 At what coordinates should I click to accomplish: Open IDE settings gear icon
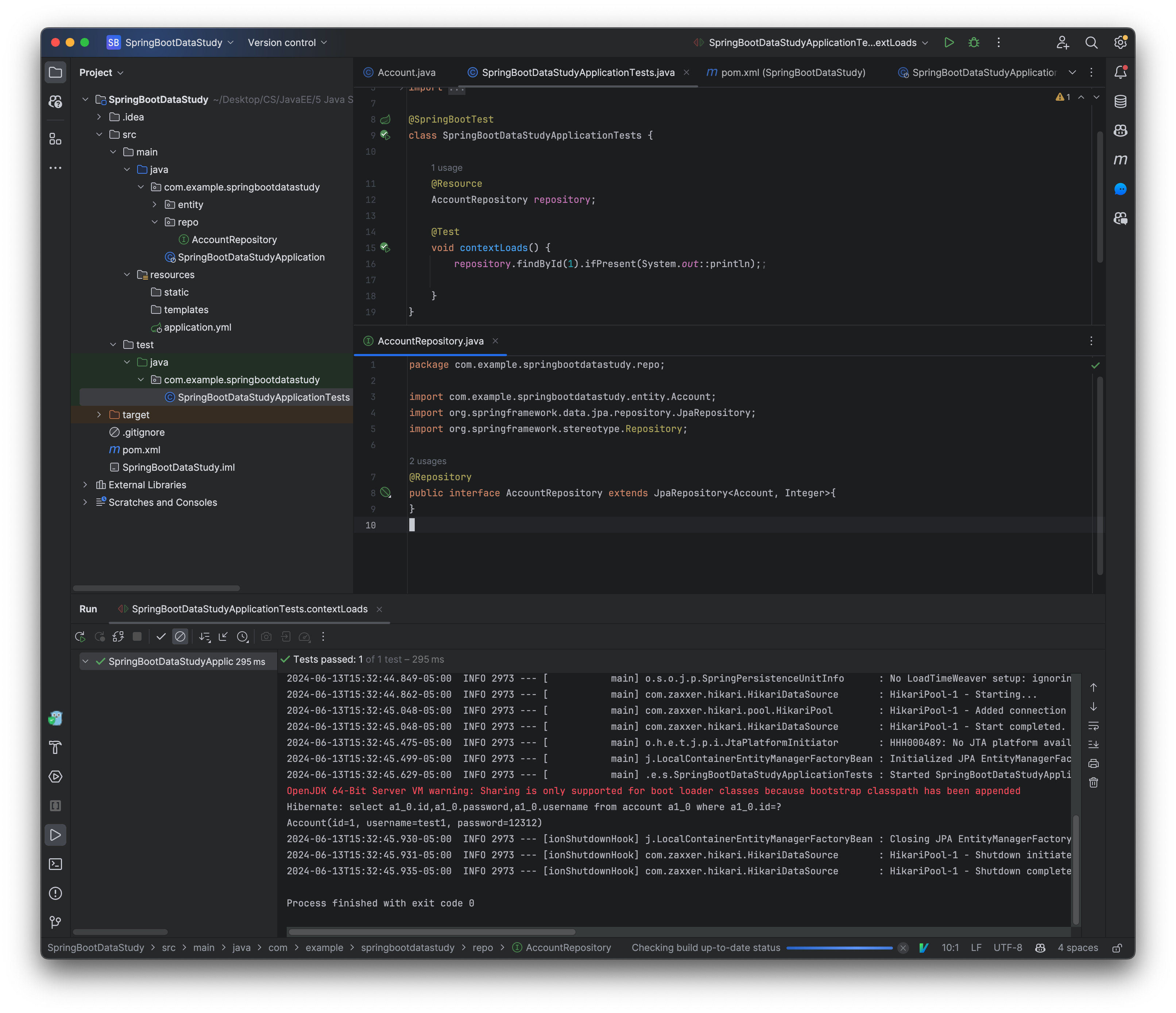pos(1120,43)
